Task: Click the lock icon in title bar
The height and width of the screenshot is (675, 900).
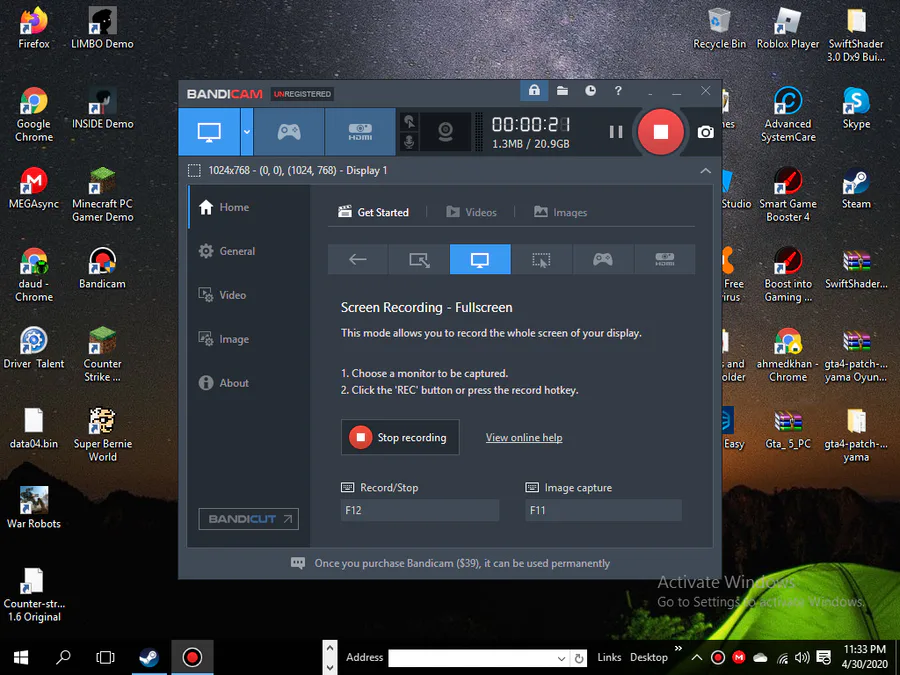Action: point(534,91)
